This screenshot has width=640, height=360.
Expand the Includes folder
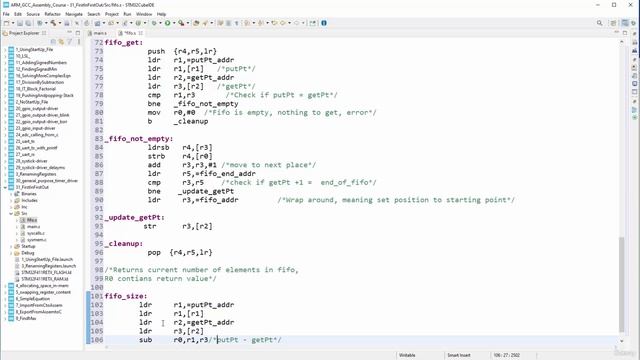(x=11, y=200)
